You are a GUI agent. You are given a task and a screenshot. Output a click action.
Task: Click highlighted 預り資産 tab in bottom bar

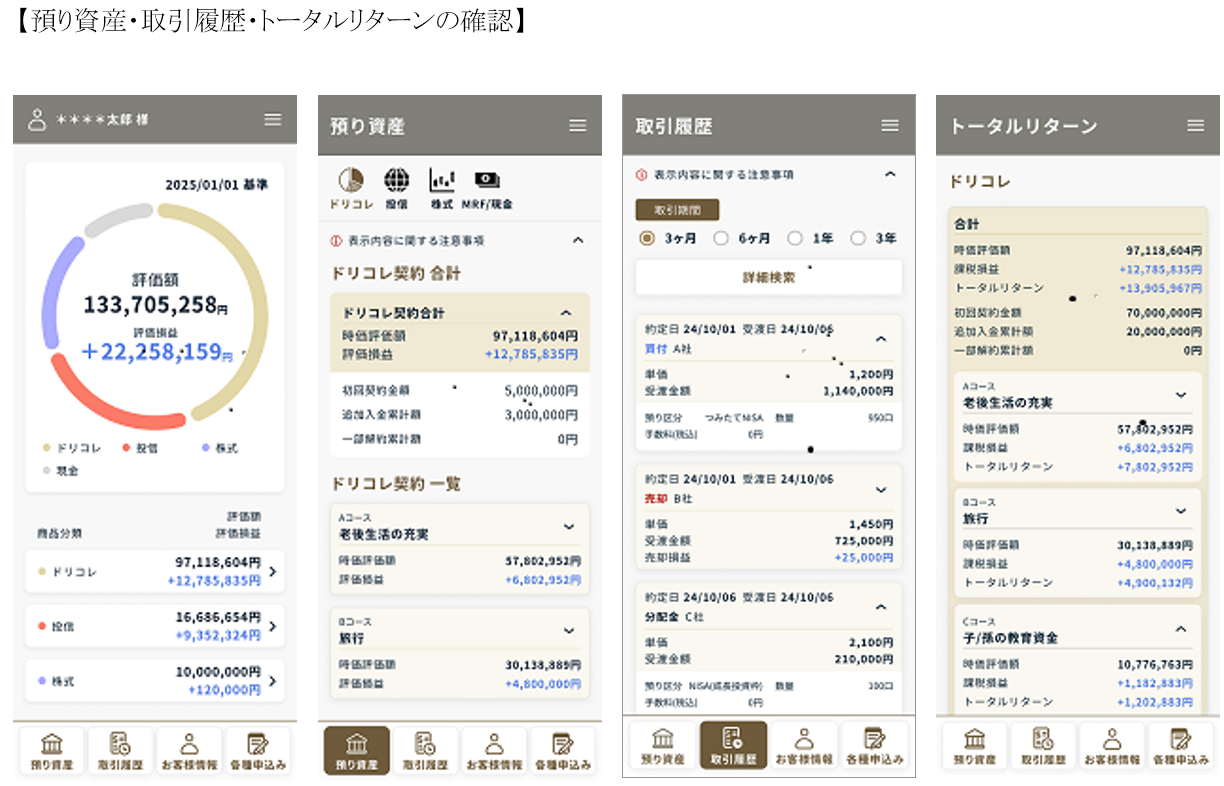[356, 750]
